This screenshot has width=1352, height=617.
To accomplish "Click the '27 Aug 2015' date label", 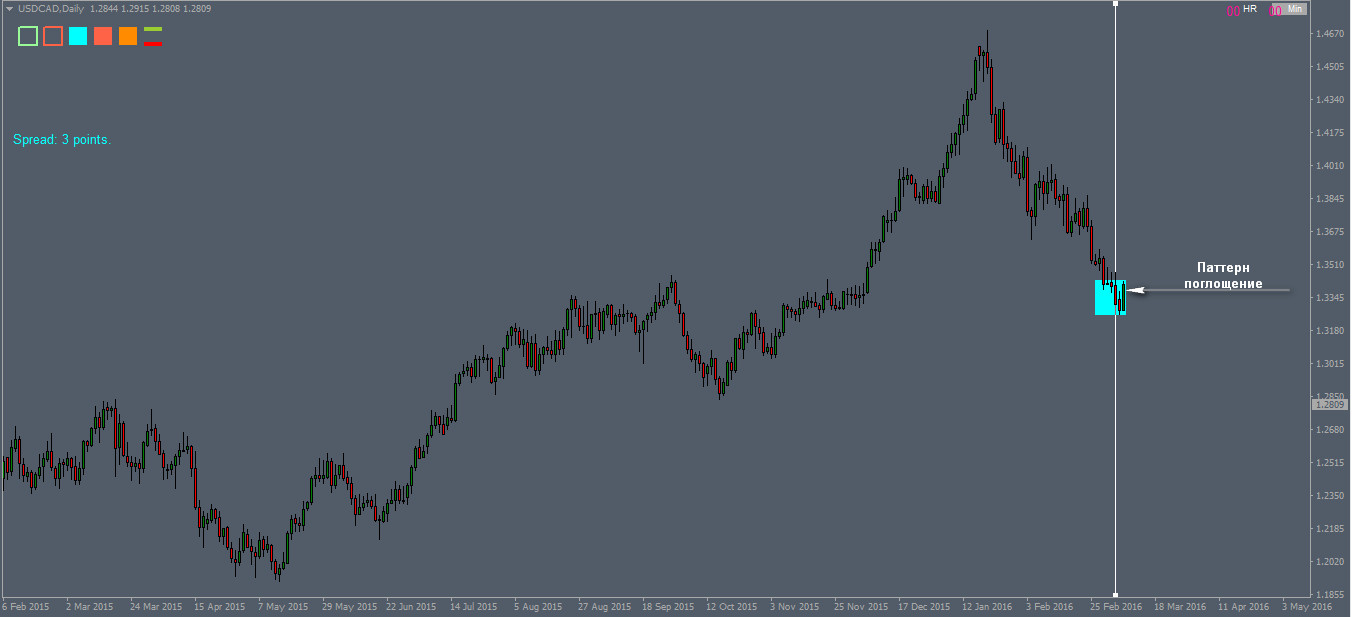I will tap(603, 607).
